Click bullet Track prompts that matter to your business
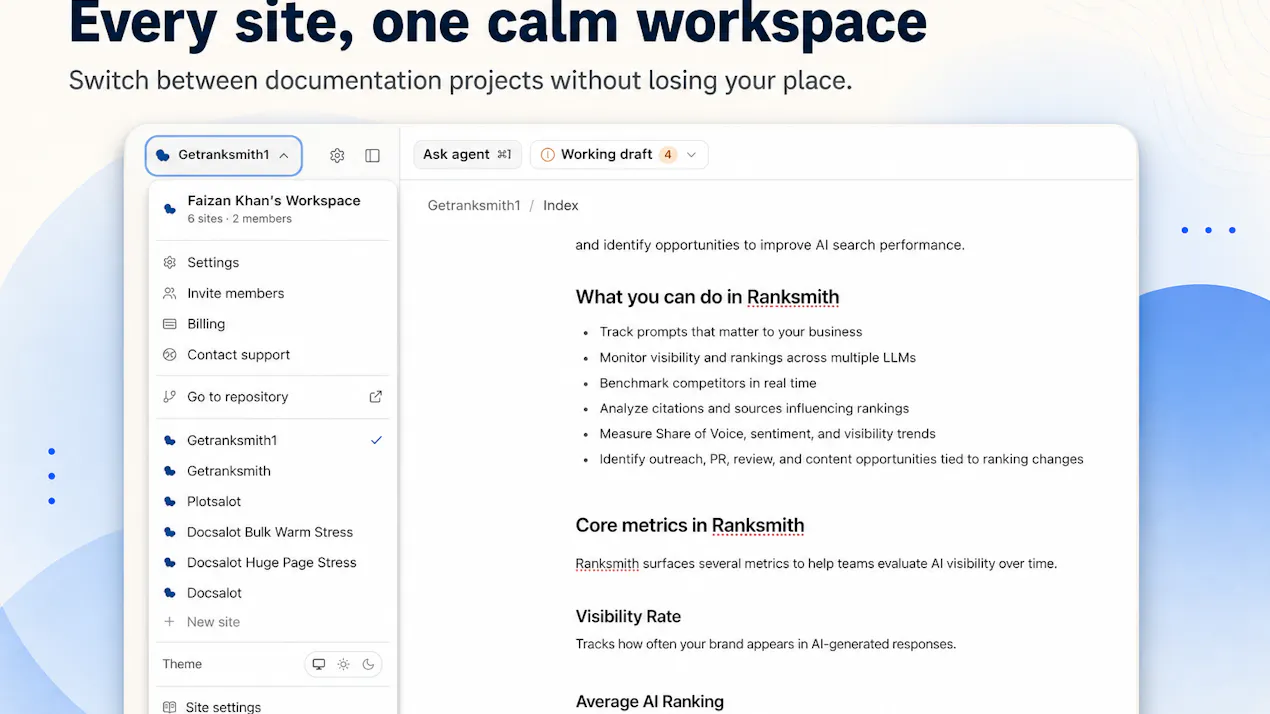Screen dimensions: 1270x714 tap(731, 332)
